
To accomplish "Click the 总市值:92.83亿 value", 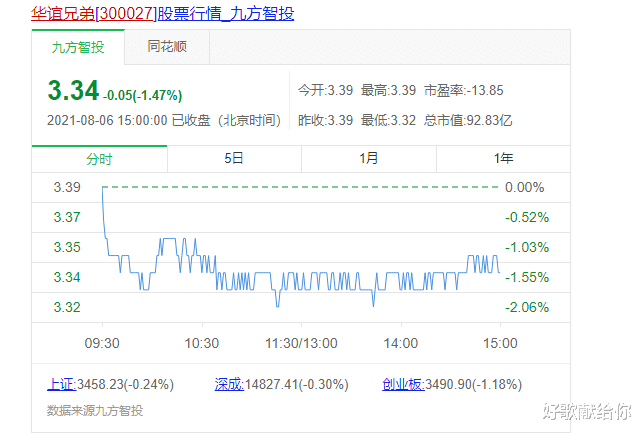I will tap(468, 120).
